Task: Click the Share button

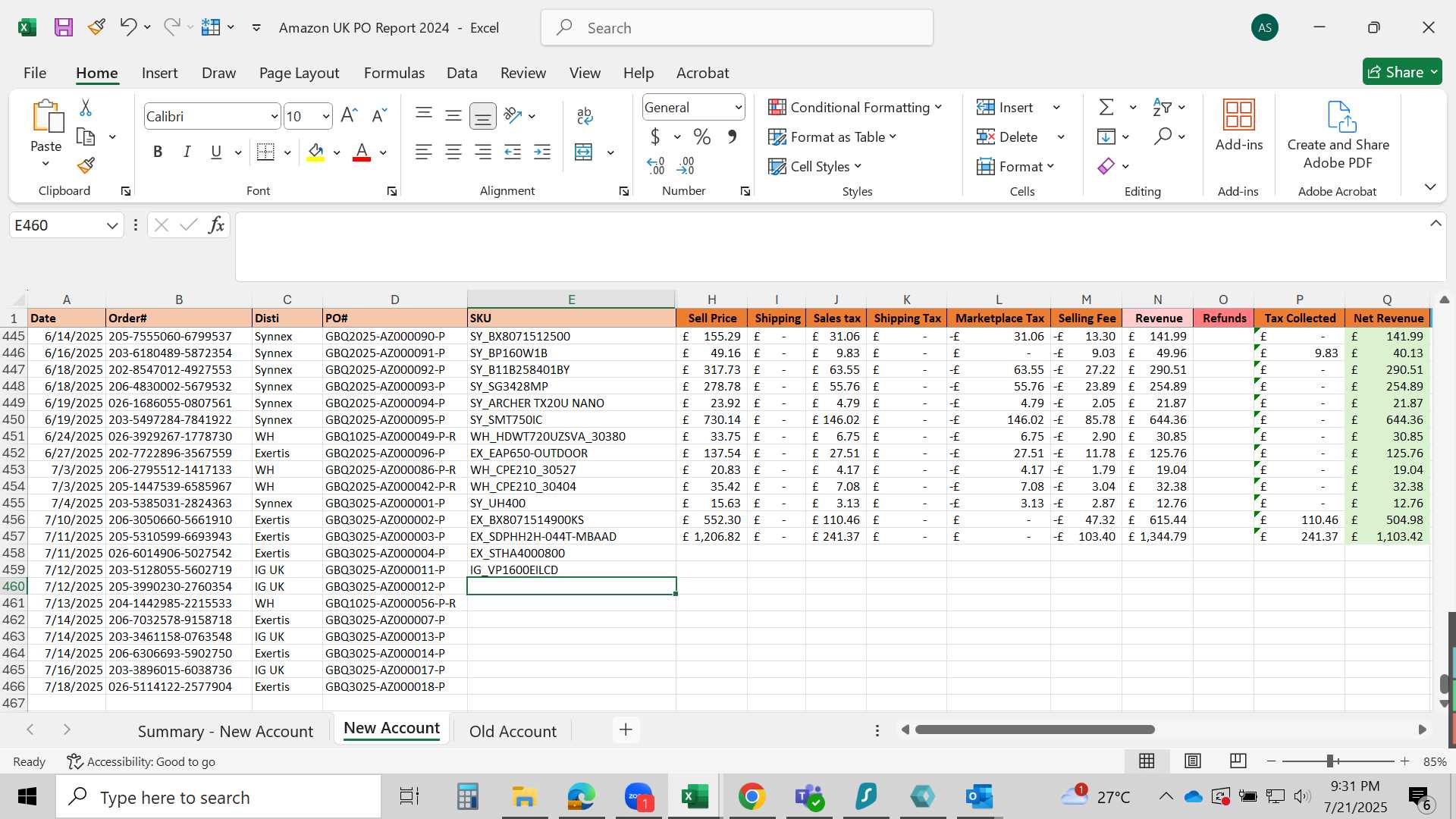Action: tap(1402, 72)
